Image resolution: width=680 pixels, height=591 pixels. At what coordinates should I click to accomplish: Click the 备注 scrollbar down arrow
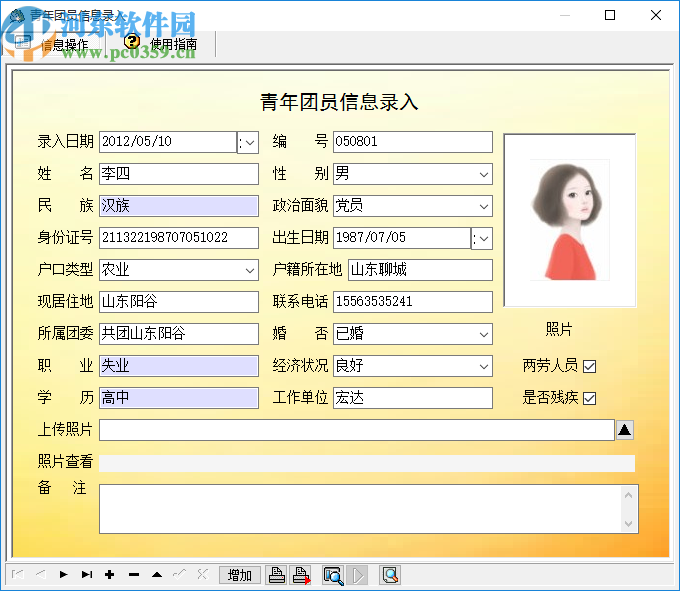(x=628, y=524)
